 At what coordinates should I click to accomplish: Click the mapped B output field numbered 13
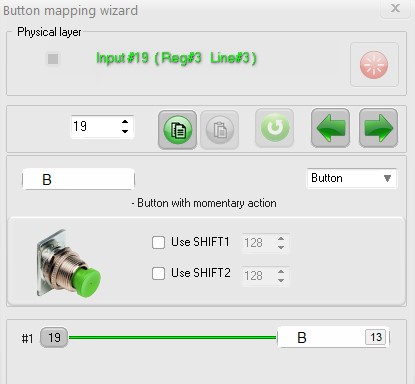[333, 337]
